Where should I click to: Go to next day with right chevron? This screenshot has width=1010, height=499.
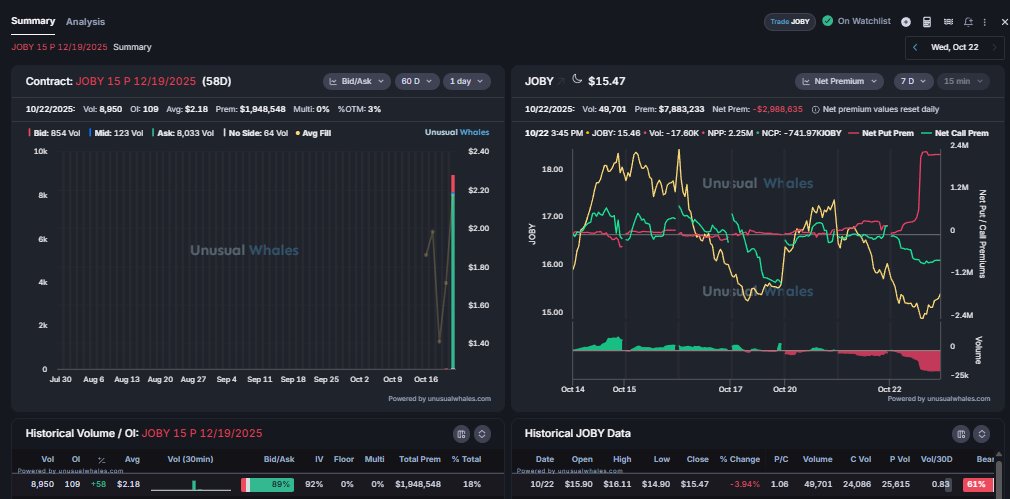tap(993, 47)
